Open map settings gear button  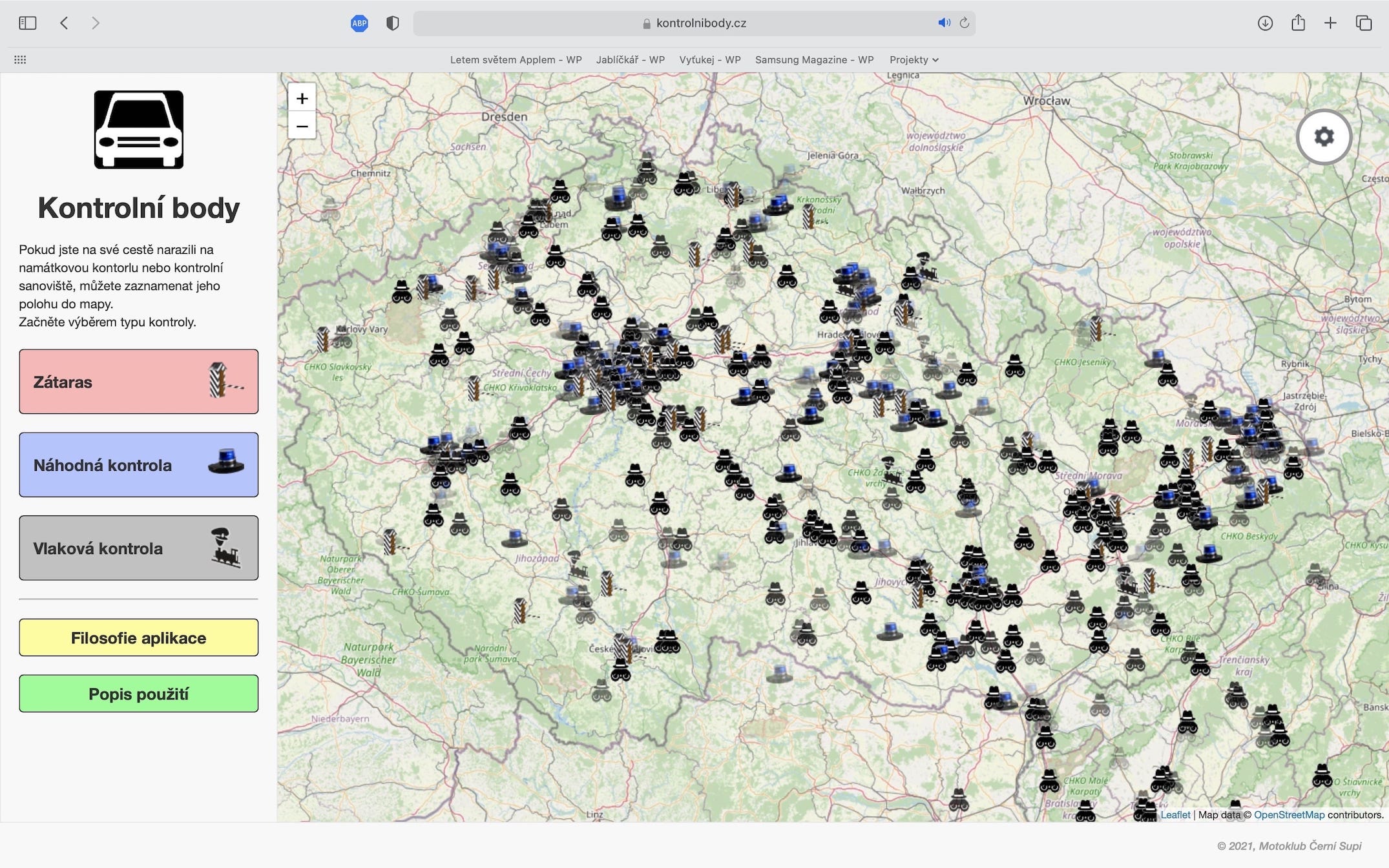[1324, 137]
